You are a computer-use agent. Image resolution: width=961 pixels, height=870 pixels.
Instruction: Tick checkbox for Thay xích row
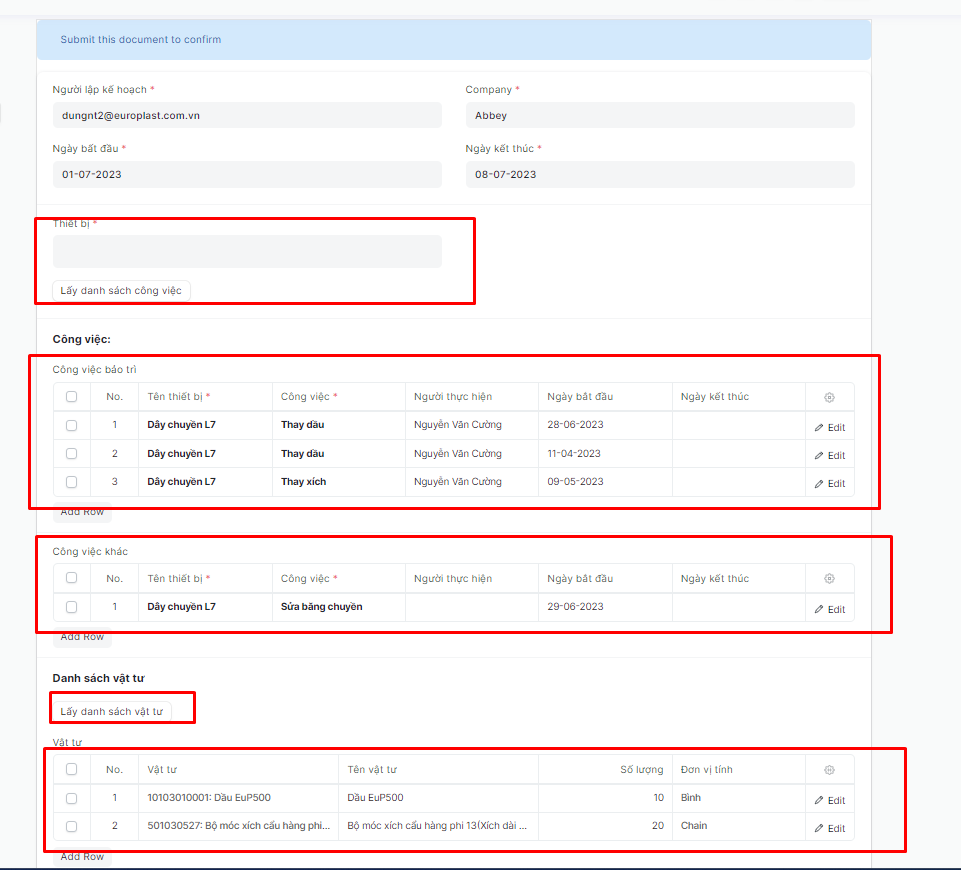coord(71,482)
